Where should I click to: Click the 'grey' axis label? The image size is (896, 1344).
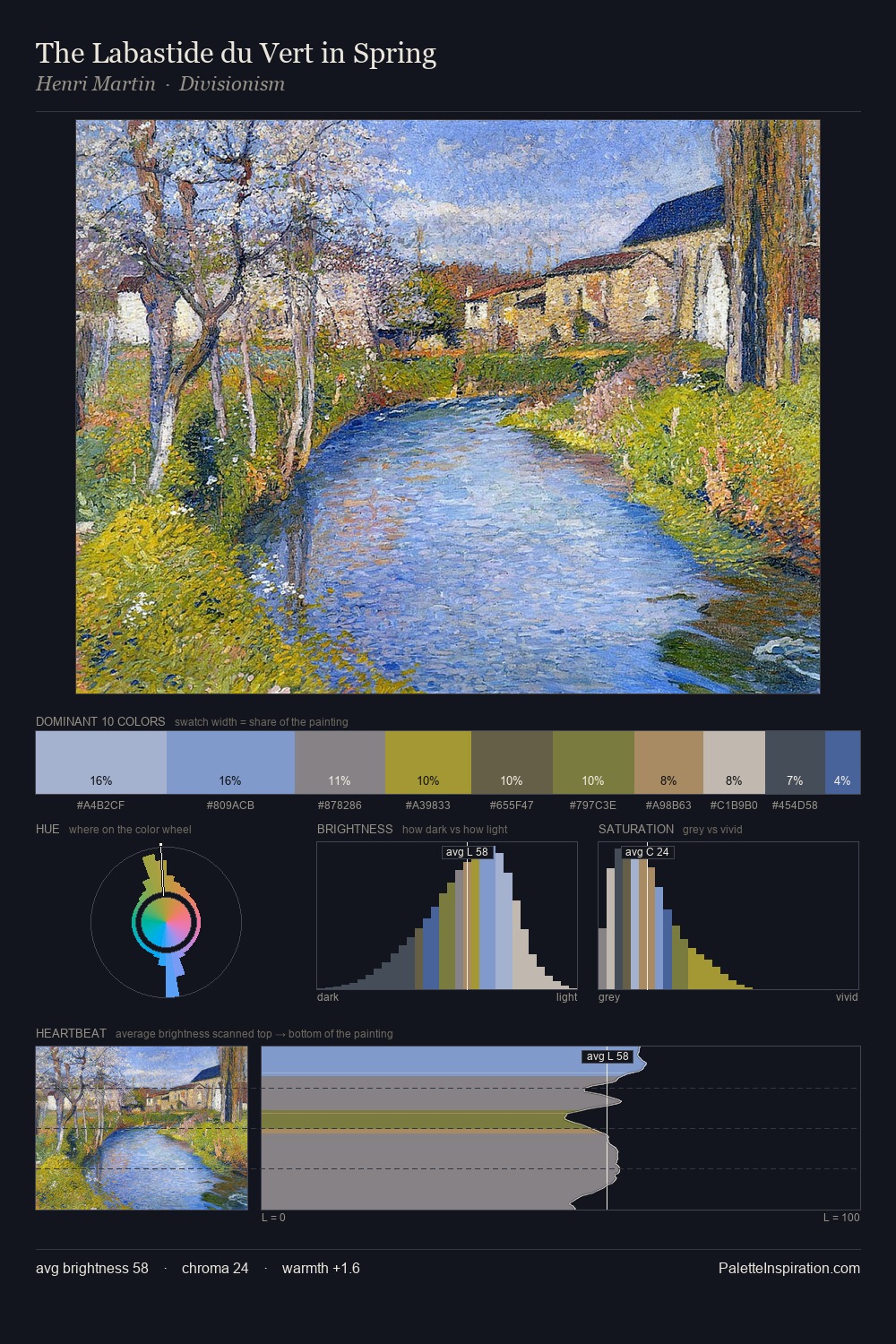tap(609, 997)
